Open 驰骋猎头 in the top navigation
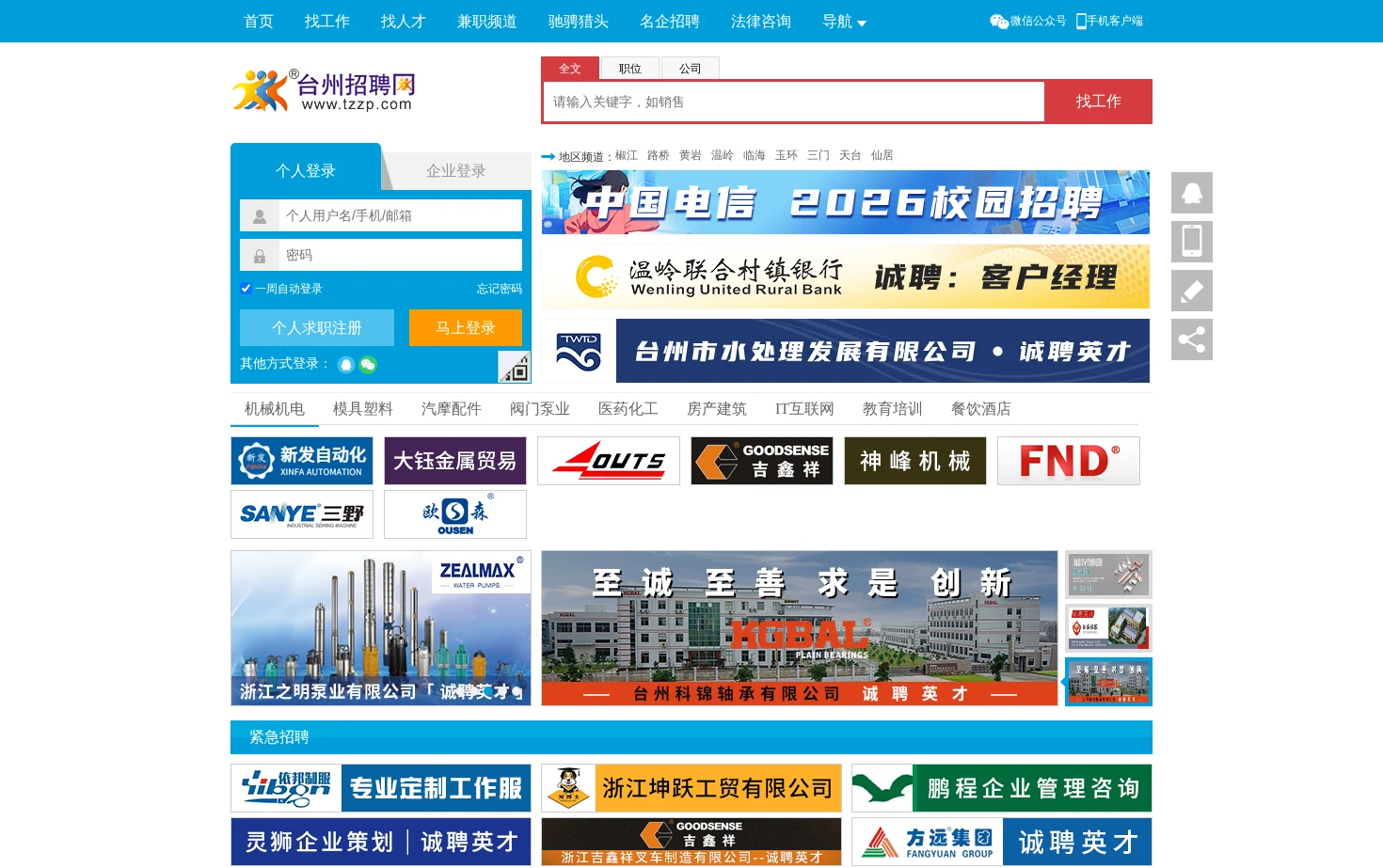Screen dimensions: 1383x868 tap(579, 22)
